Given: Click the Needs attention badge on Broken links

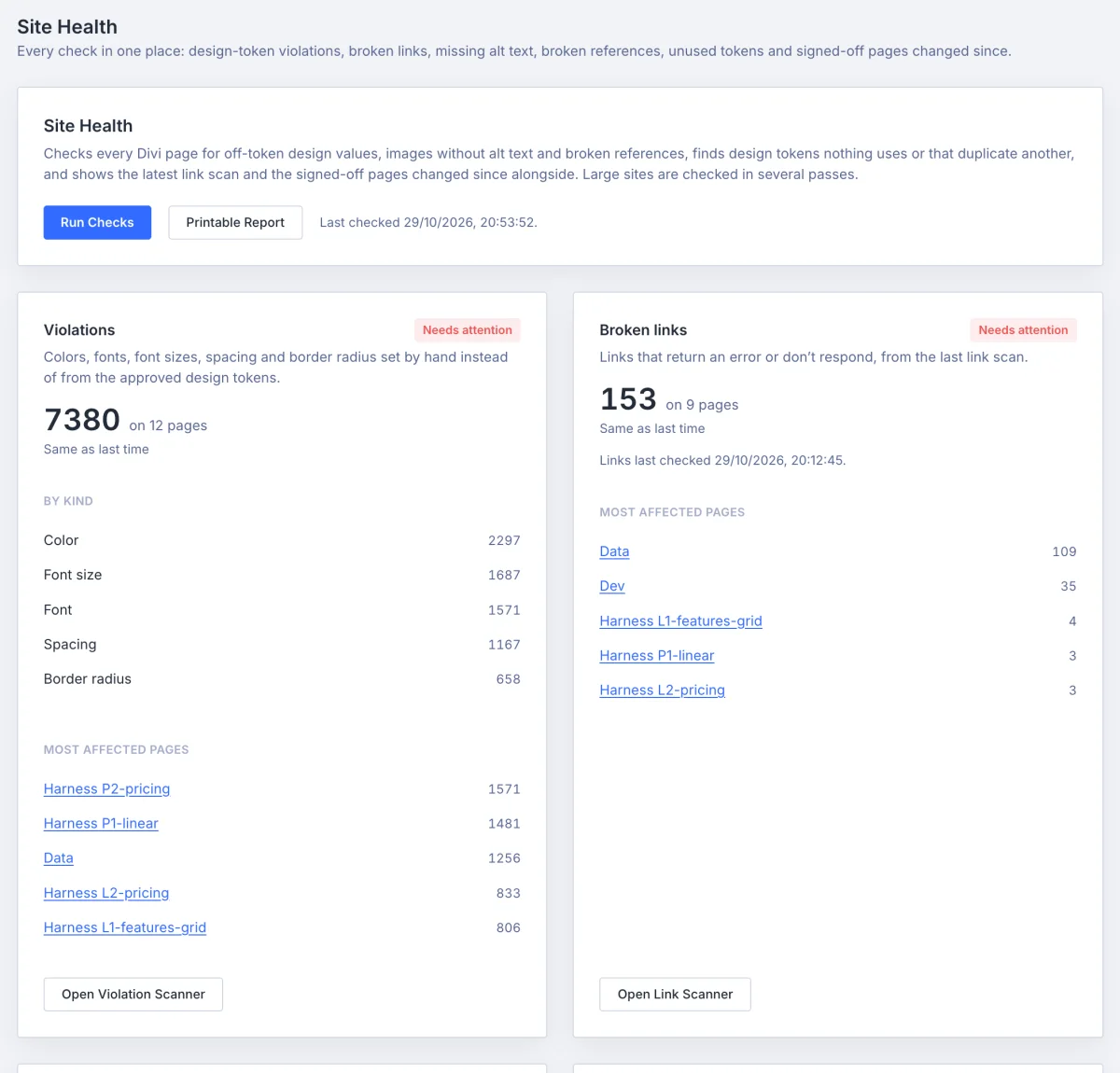Looking at the screenshot, I should tap(1023, 330).
